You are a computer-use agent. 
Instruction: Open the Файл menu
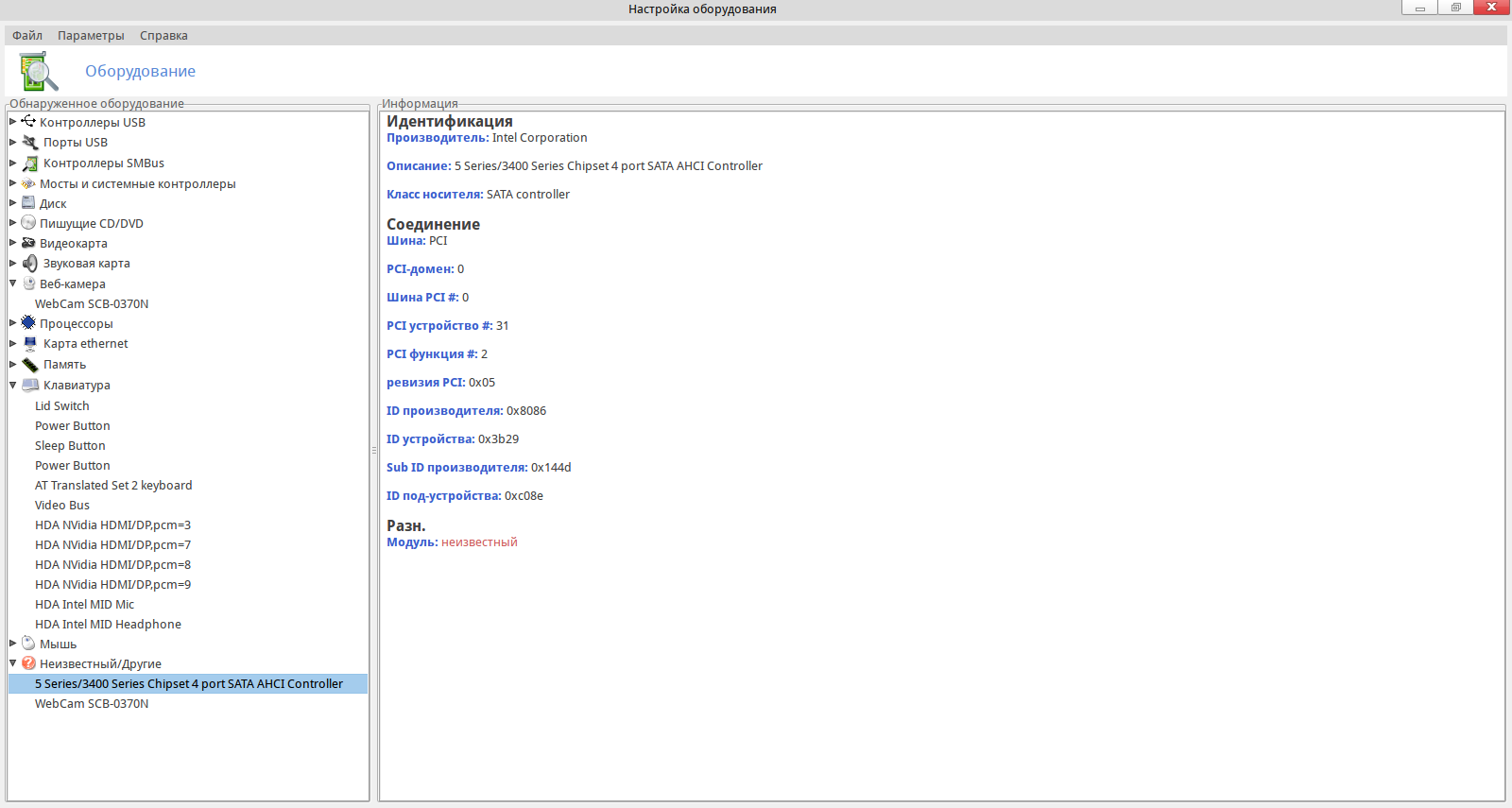(27, 35)
